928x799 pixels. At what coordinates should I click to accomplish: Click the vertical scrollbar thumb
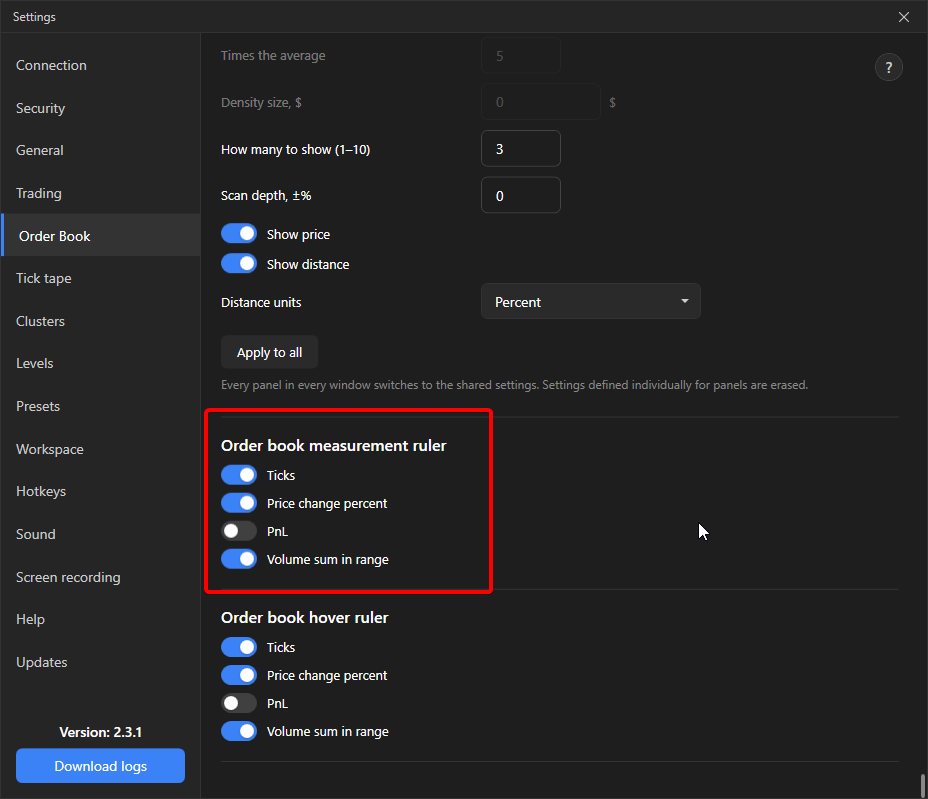(922, 786)
